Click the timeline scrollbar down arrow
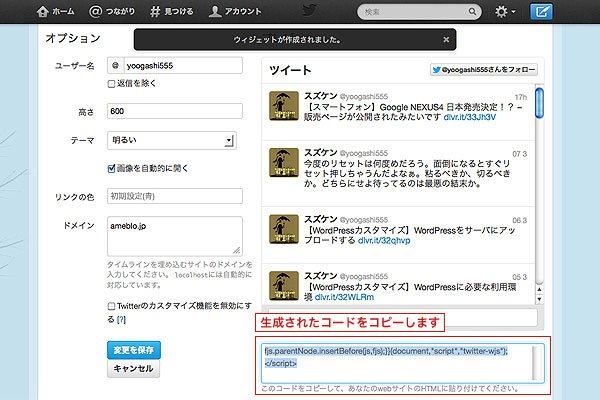600x400 pixels. click(x=539, y=299)
